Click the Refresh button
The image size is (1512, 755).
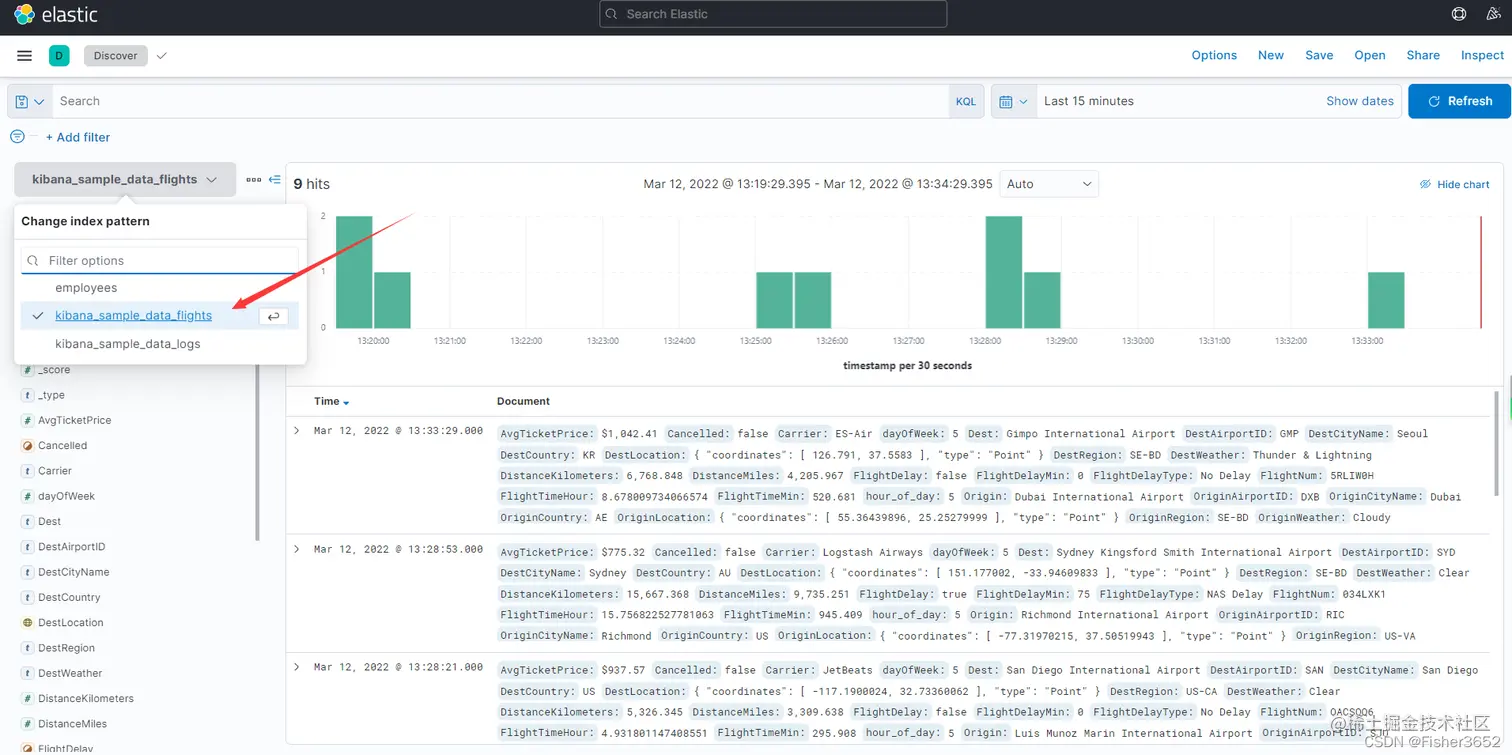[x=1459, y=101]
